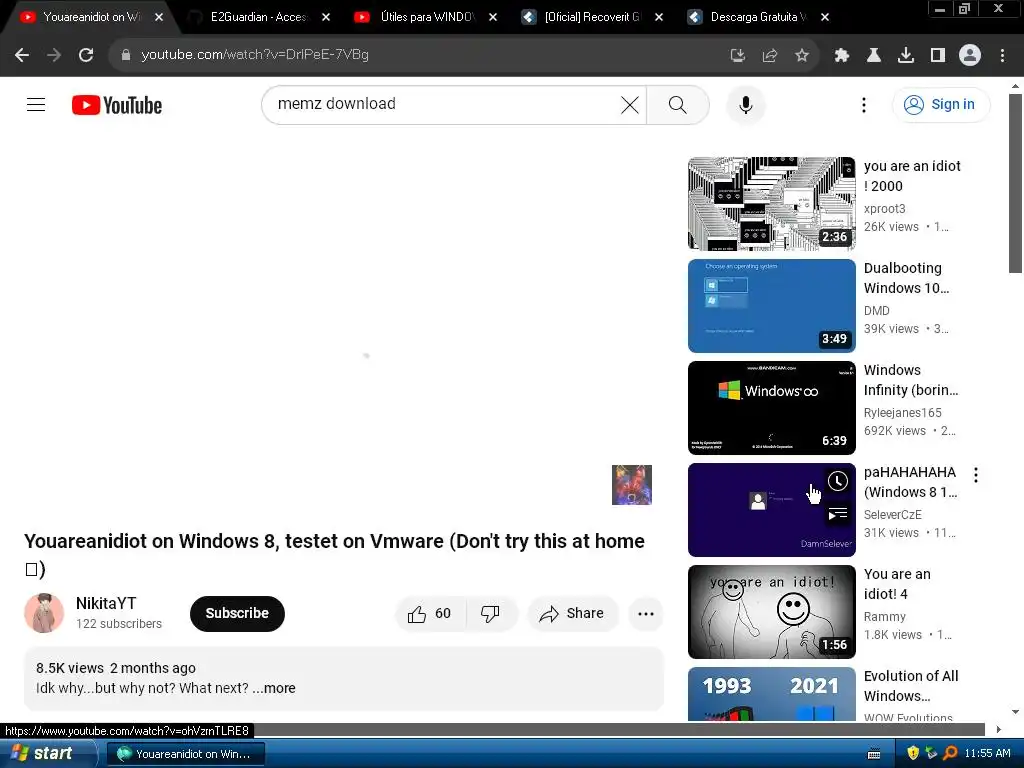The width and height of the screenshot is (1024, 768).
Task: Click the Share button
Action: [572, 614]
